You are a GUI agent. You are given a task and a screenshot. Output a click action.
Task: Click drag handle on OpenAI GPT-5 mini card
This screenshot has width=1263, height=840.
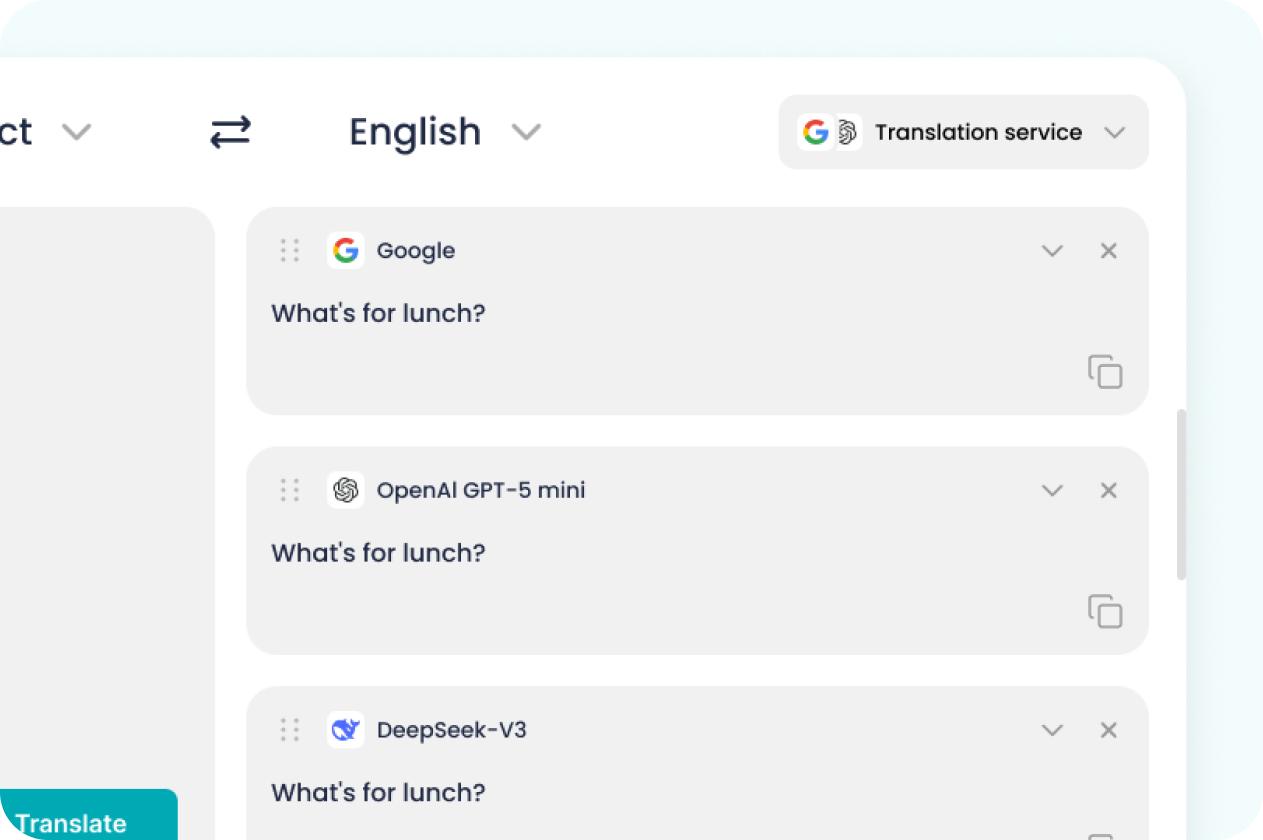[290, 490]
